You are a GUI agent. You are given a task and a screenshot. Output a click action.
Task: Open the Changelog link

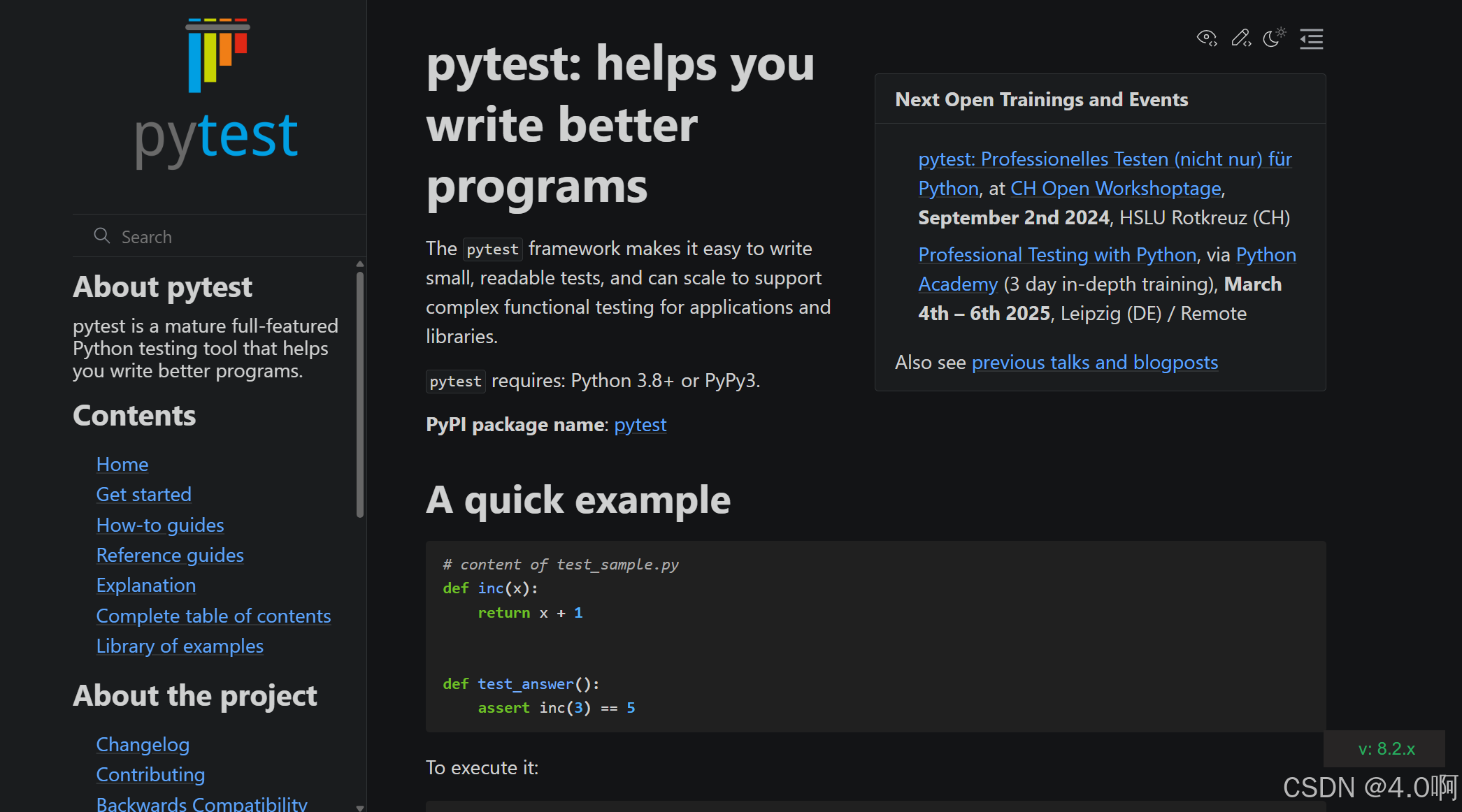(143, 744)
